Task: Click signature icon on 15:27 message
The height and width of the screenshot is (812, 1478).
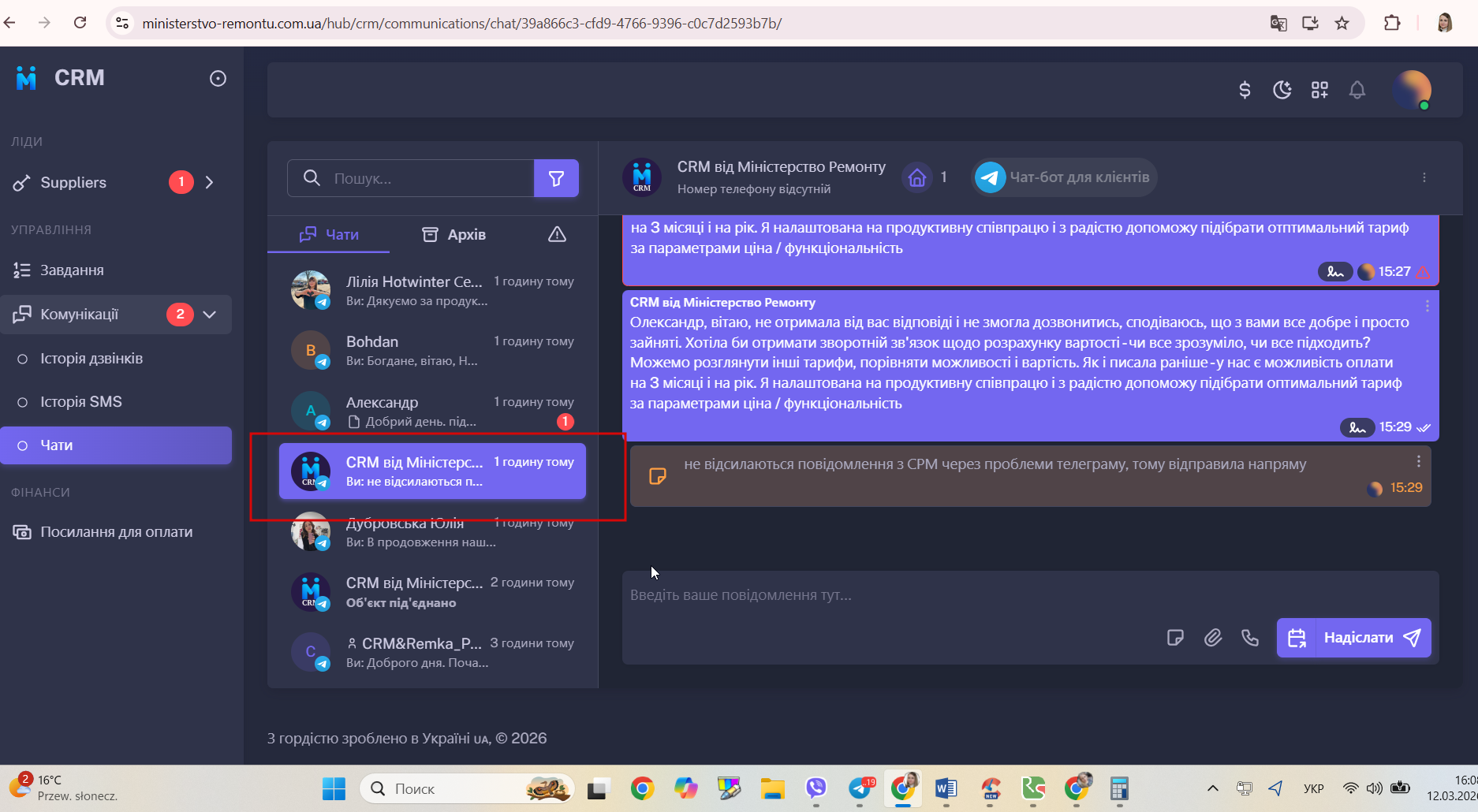Action: click(x=1335, y=272)
